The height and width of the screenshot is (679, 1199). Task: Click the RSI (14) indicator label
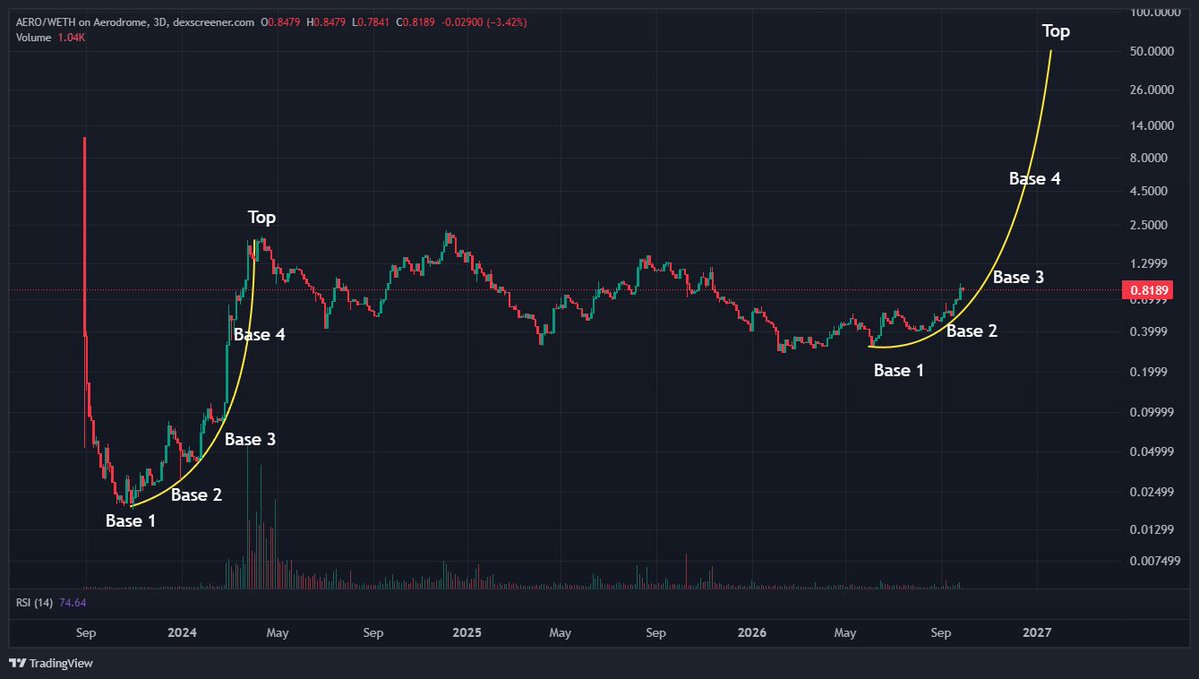[34, 603]
